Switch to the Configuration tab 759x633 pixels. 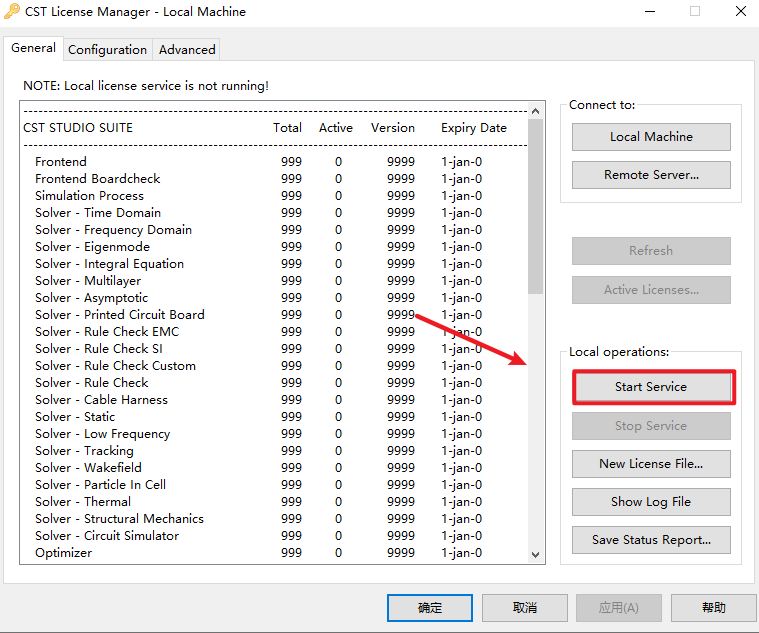click(107, 49)
